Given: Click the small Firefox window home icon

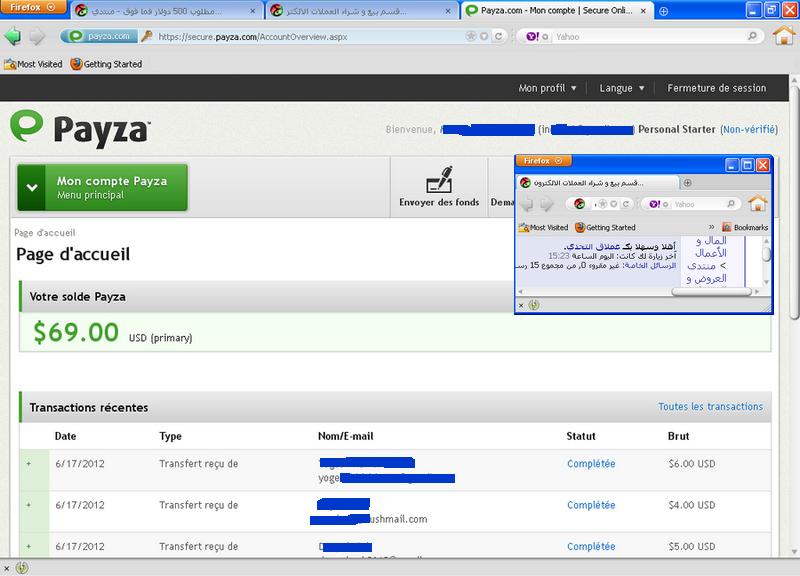Looking at the screenshot, I should (x=758, y=204).
